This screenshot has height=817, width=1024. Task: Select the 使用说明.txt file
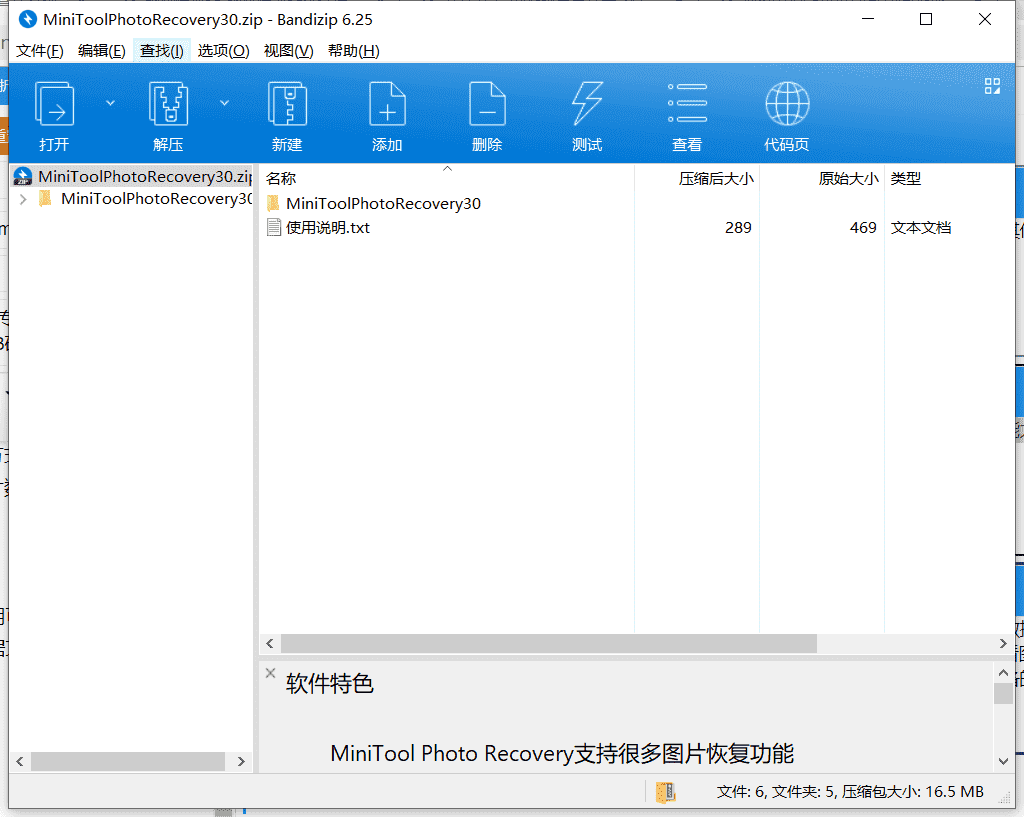[328, 227]
